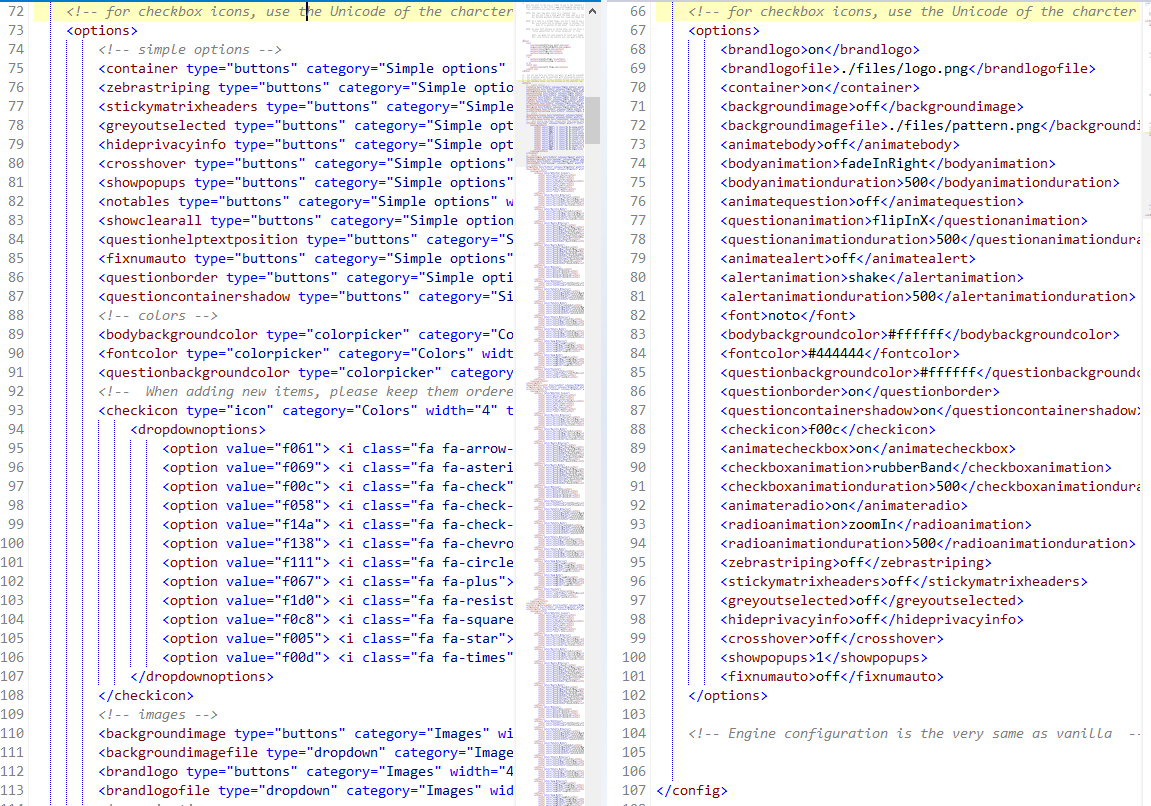1151x806 pixels.
Task: Click the minimap code overview
Action: tap(560, 400)
